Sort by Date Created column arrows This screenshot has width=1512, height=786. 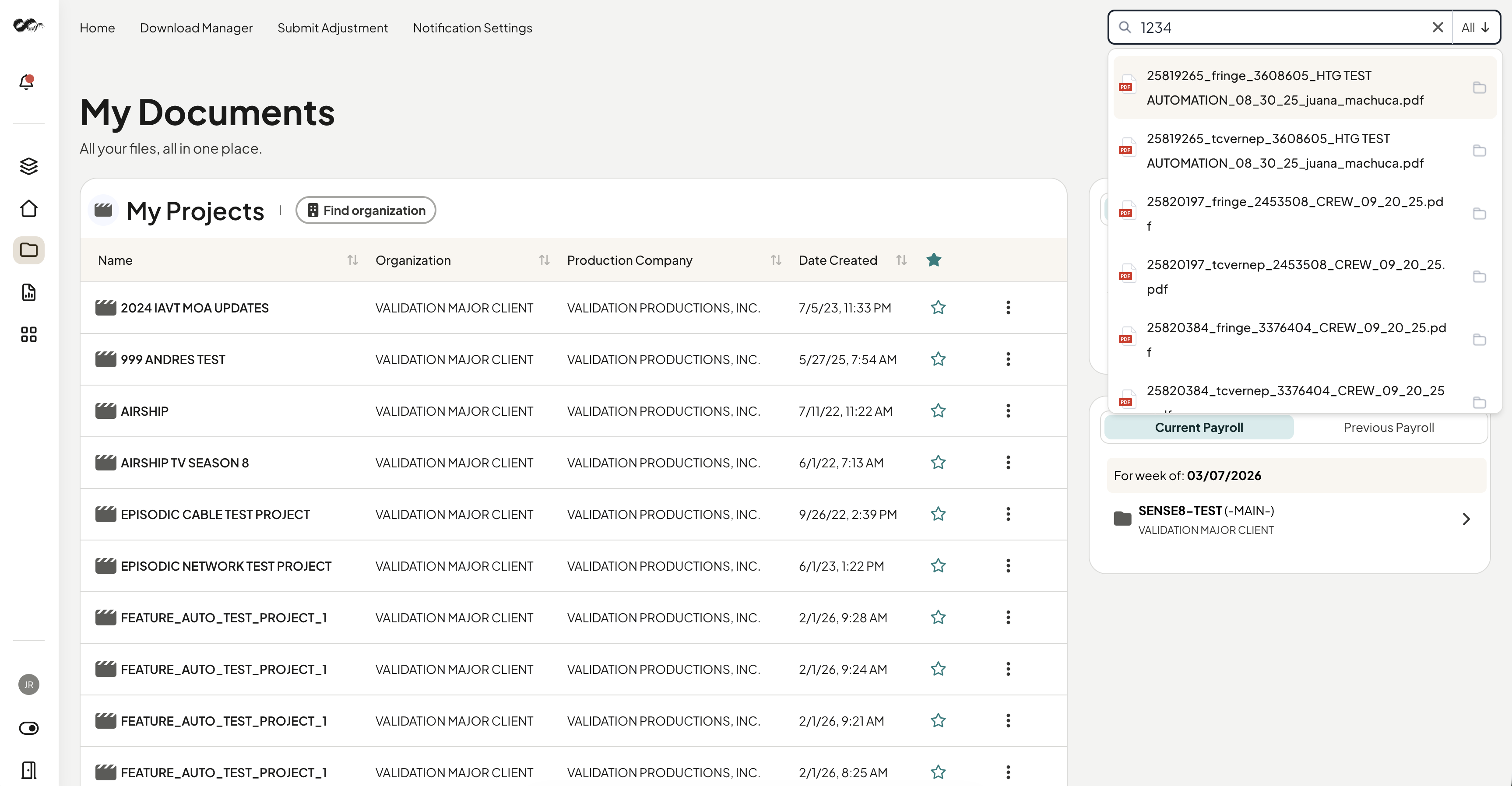tap(902, 260)
